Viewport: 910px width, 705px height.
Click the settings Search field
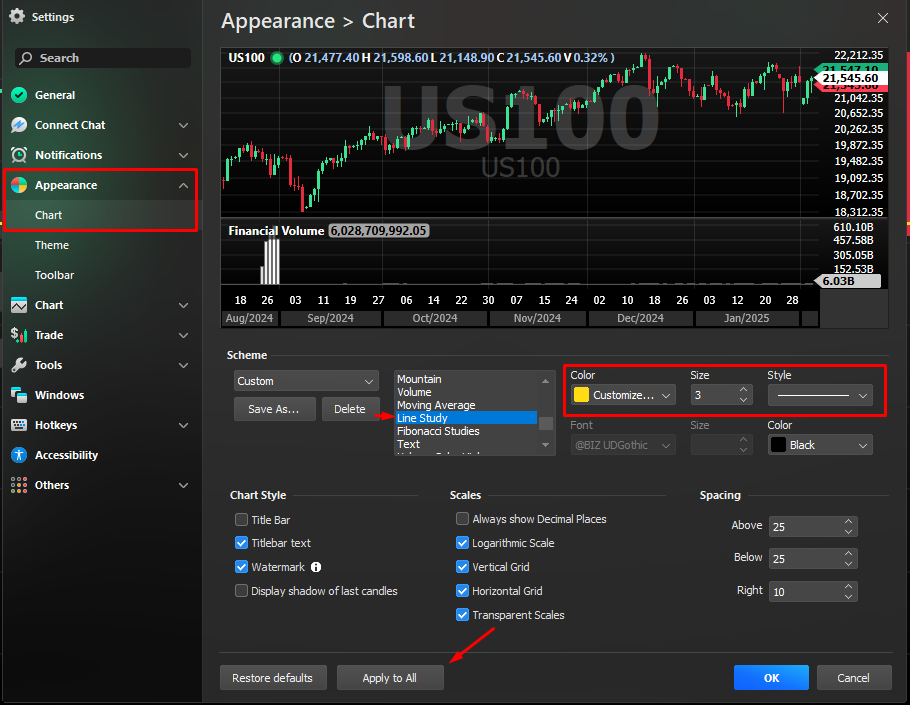(102, 58)
